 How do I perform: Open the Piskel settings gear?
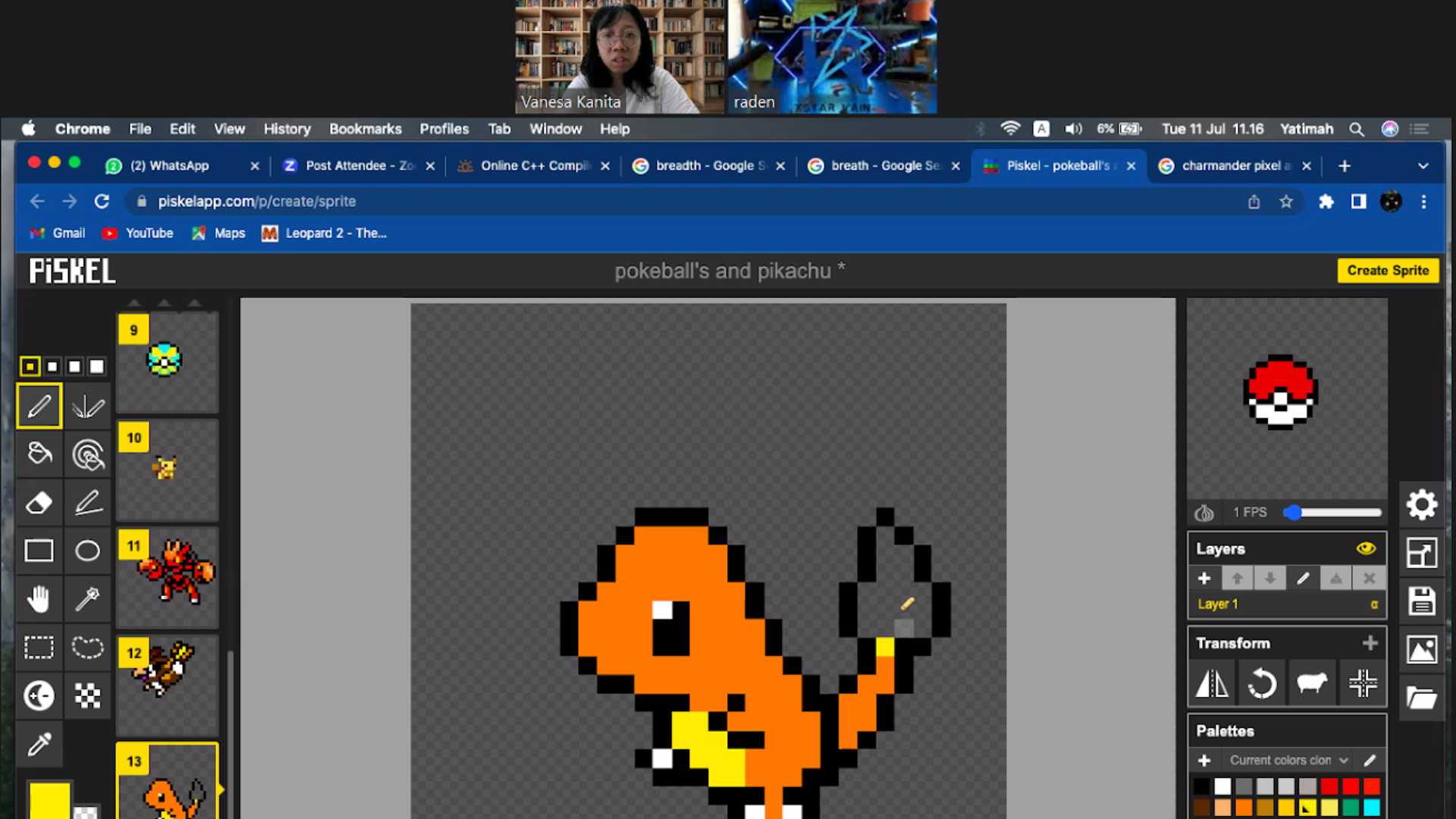coord(1422,504)
